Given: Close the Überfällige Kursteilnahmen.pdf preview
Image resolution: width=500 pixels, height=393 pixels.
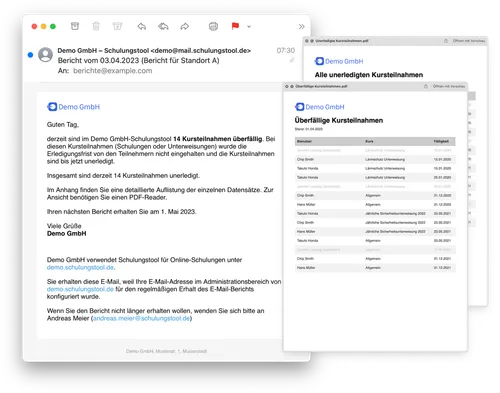Looking at the screenshot, I should click(286, 86).
